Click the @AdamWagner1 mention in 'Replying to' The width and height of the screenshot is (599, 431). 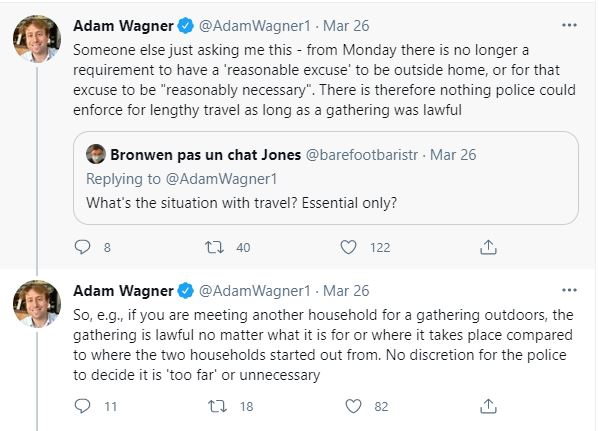pos(222,179)
